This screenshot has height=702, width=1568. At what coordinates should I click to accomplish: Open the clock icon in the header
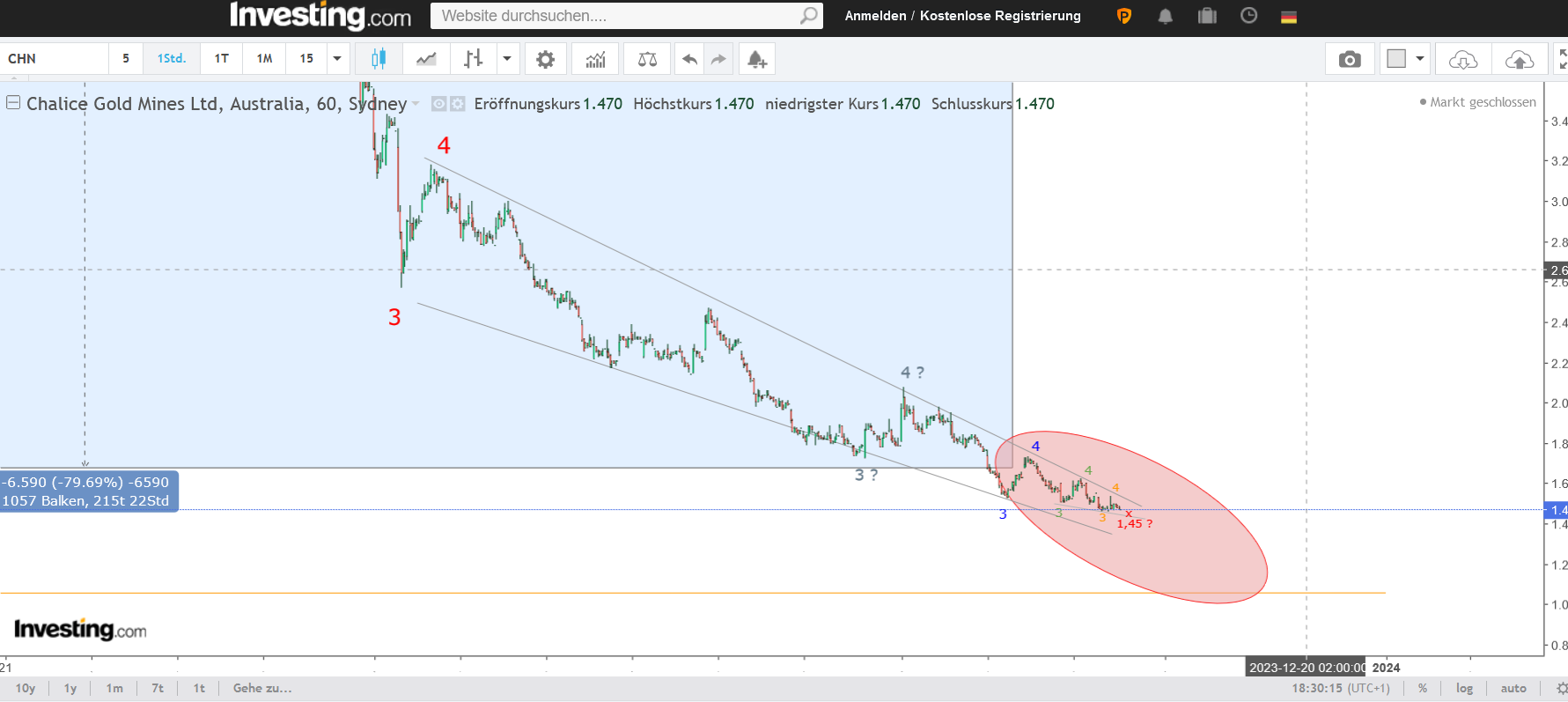(x=1248, y=15)
